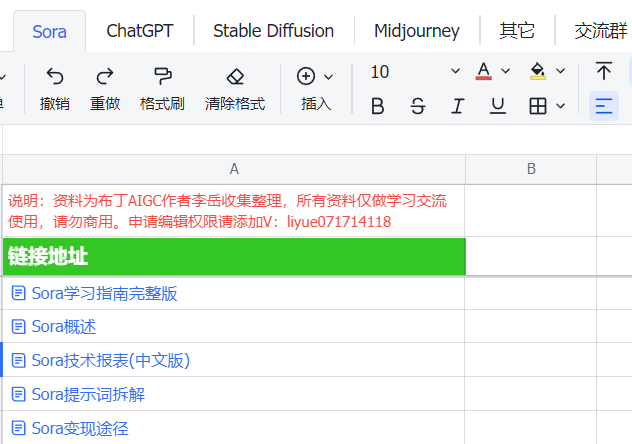The height and width of the screenshot is (444, 632).
Task: Expand the borders dropdown arrow
Action: pos(560,106)
